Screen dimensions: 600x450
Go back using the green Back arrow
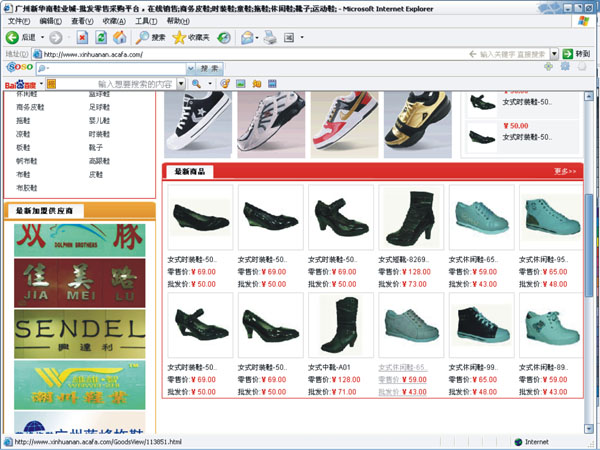point(12,37)
